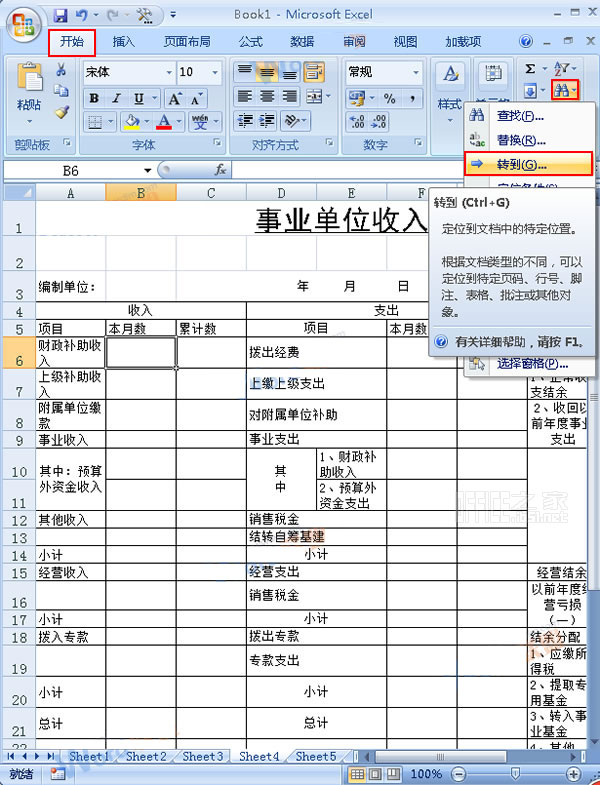Screen dimensions: 600x785
Task: Switch to the Sheet2 worksheet tab
Action: [x=145, y=757]
